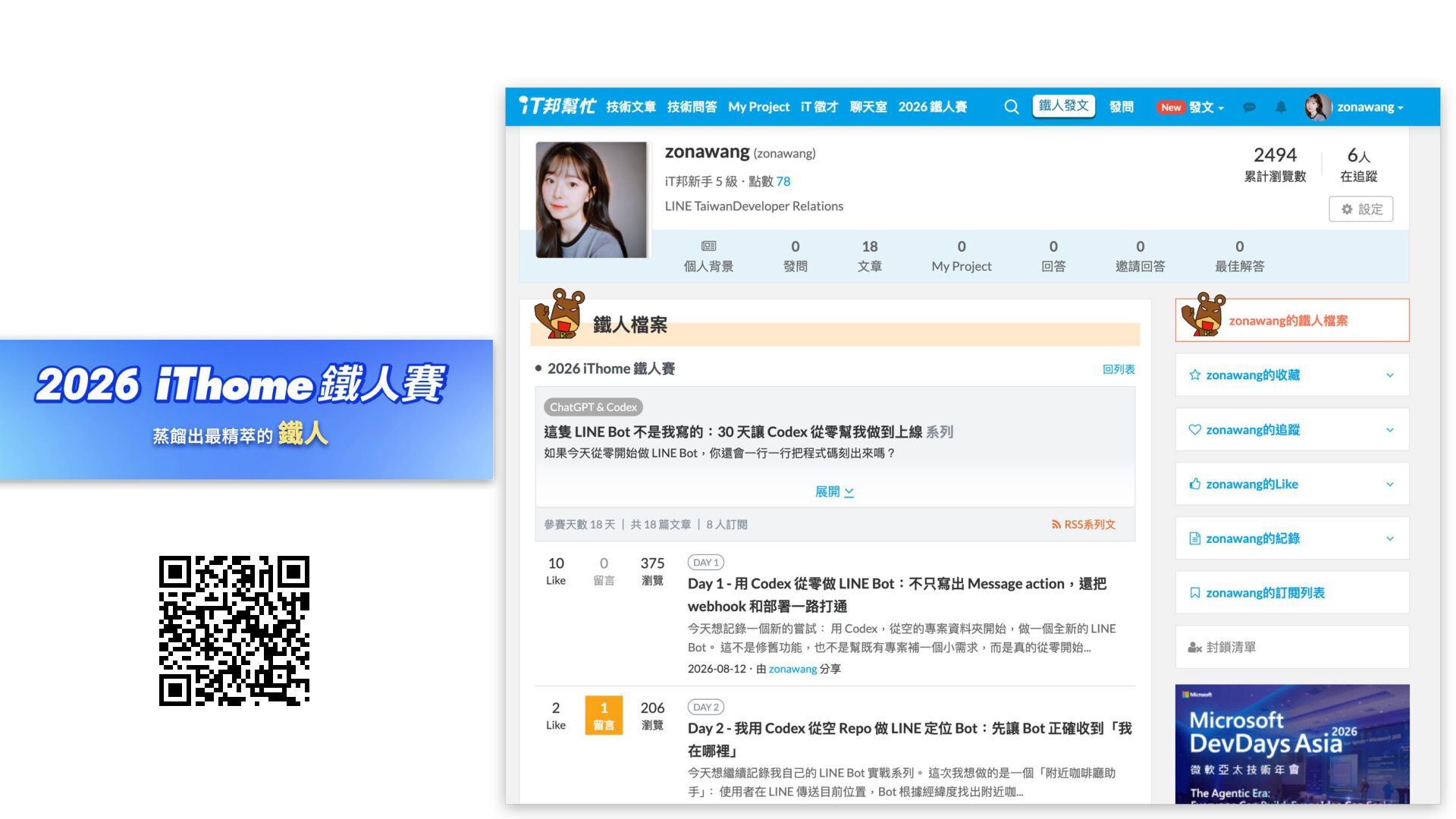Screen dimensions: 1456x819
Task: Click the DAY 2 badge
Action: (705, 707)
